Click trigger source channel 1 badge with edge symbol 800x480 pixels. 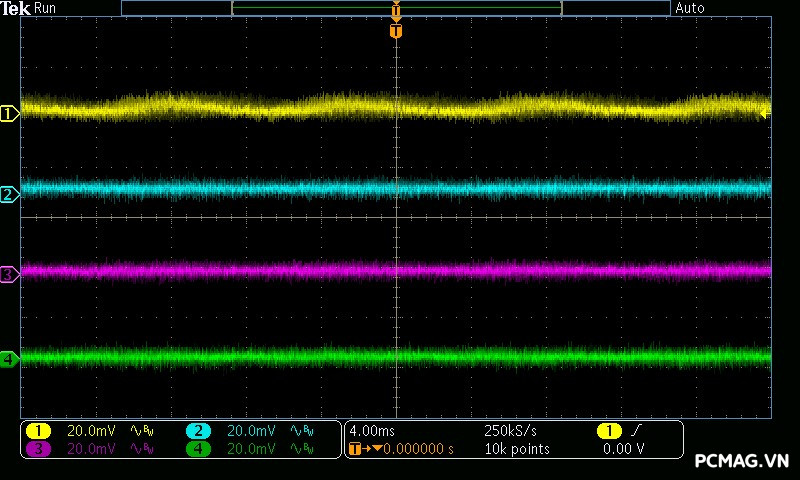[x=608, y=430]
